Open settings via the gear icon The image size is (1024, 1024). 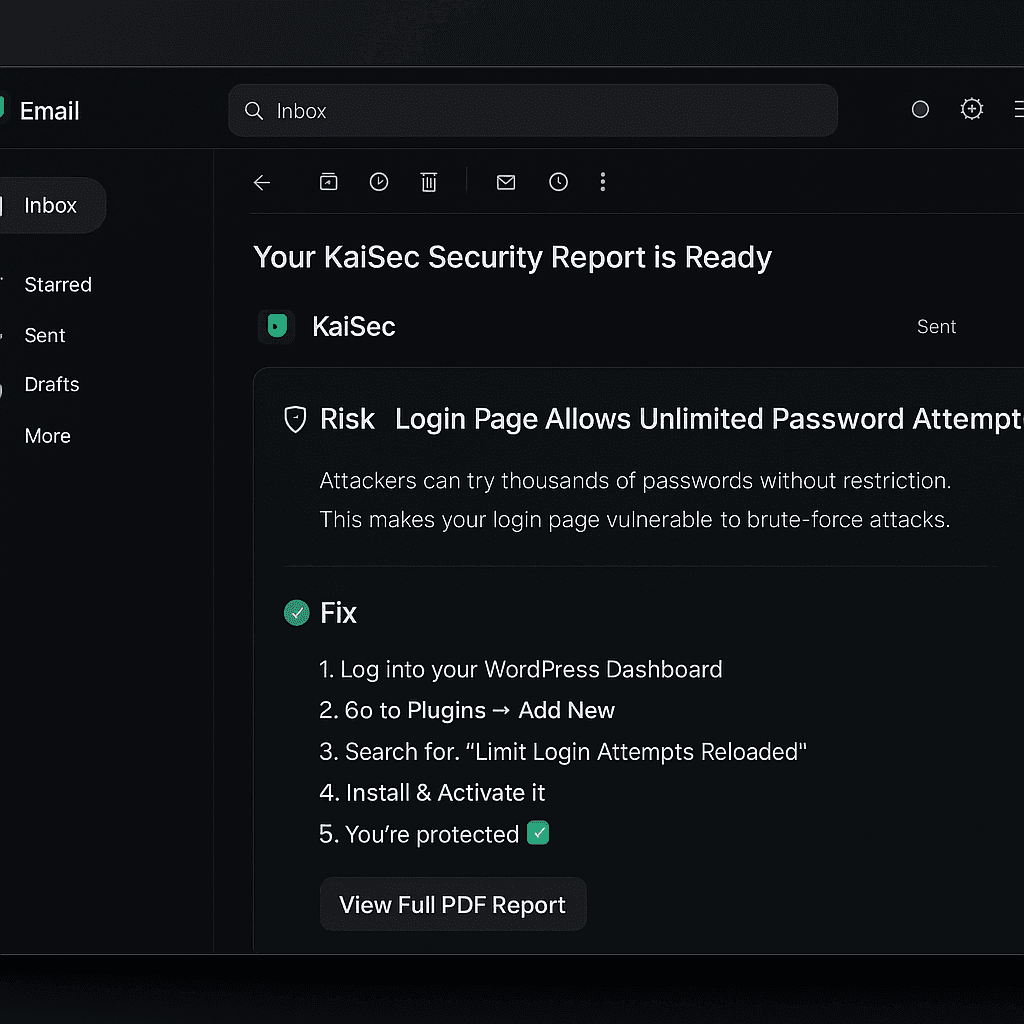972,108
